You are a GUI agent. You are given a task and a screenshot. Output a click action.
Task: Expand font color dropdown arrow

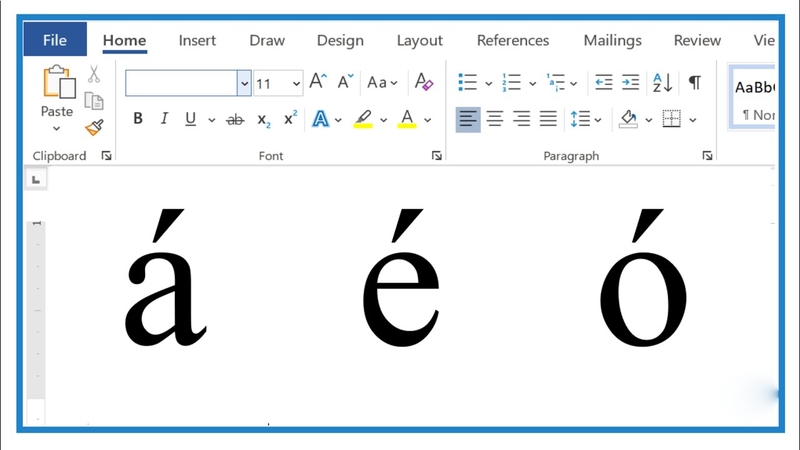pos(428,120)
